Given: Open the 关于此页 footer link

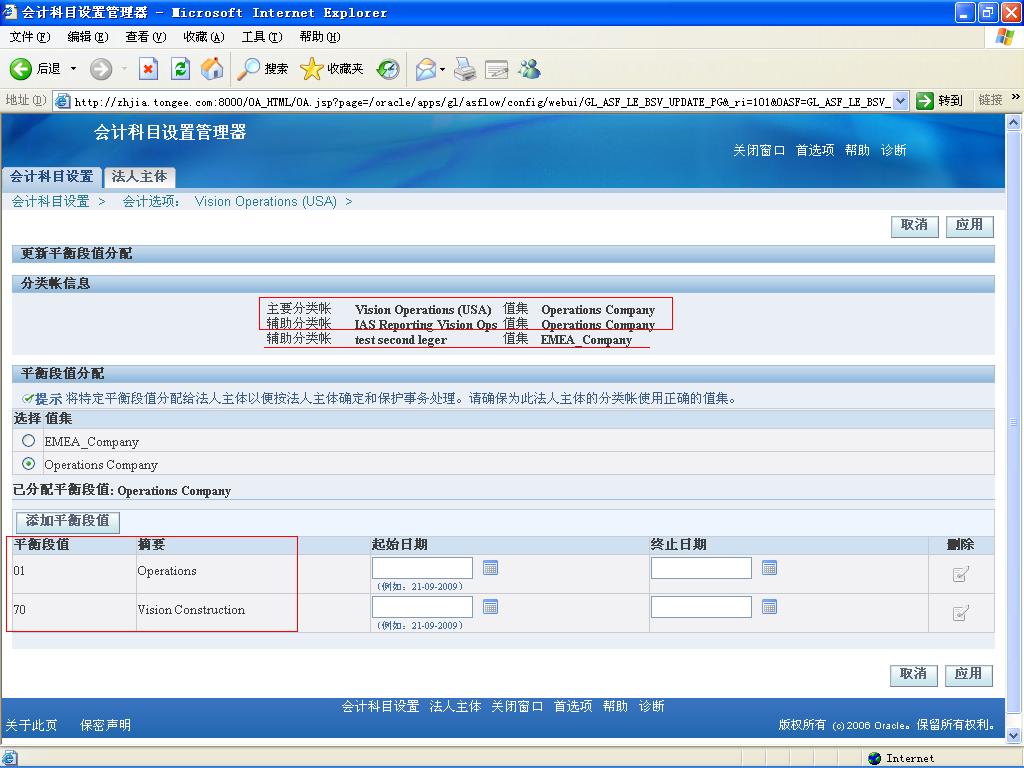Looking at the screenshot, I should [x=31, y=725].
